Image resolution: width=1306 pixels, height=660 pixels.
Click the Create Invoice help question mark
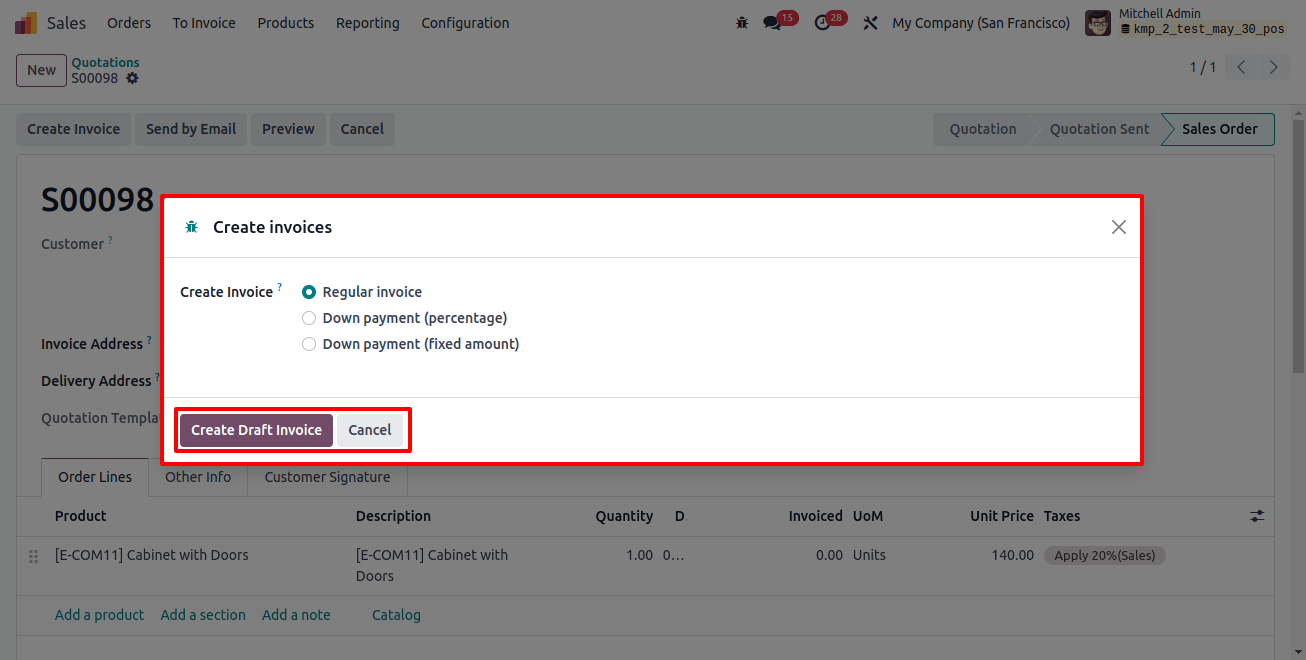coord(280,287)
